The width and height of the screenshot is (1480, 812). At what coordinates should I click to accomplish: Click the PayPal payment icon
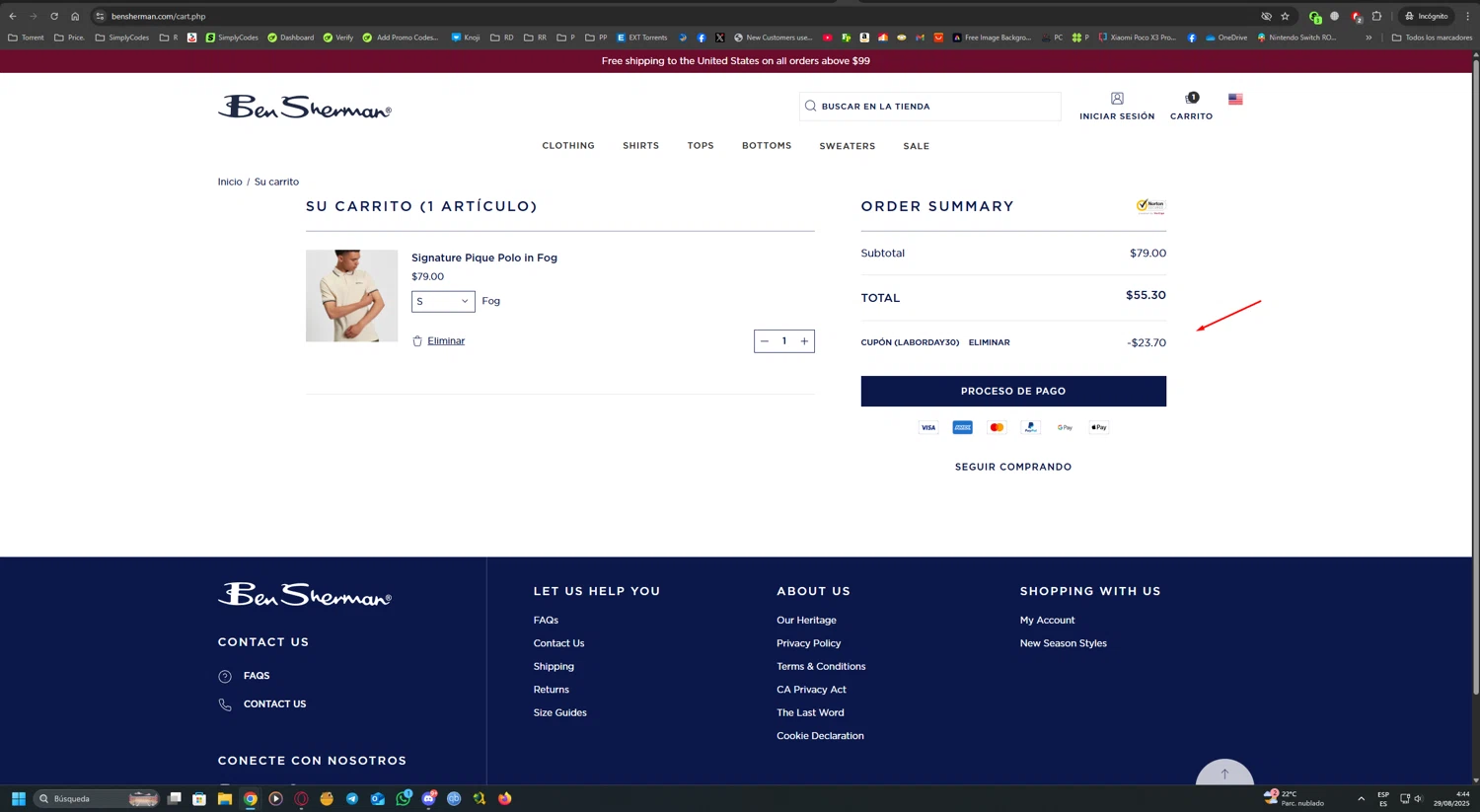coord(1031,428)
